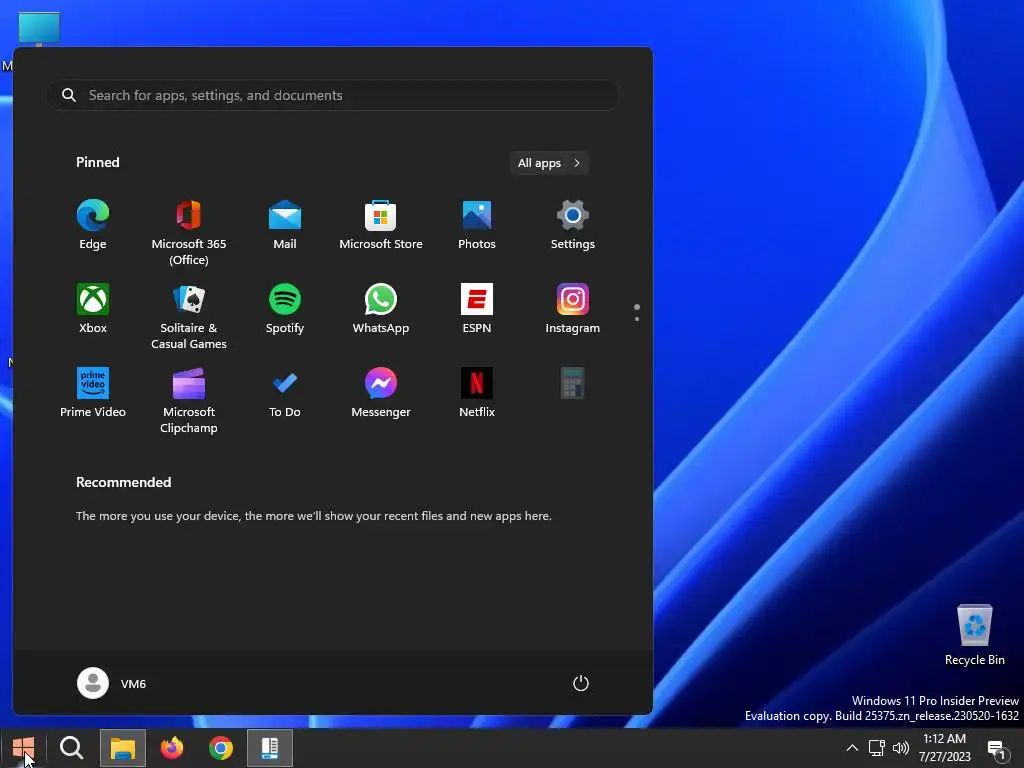Click the Recommended section heading
Screen dimensions: 1024x768
click(x=123, y=482)
